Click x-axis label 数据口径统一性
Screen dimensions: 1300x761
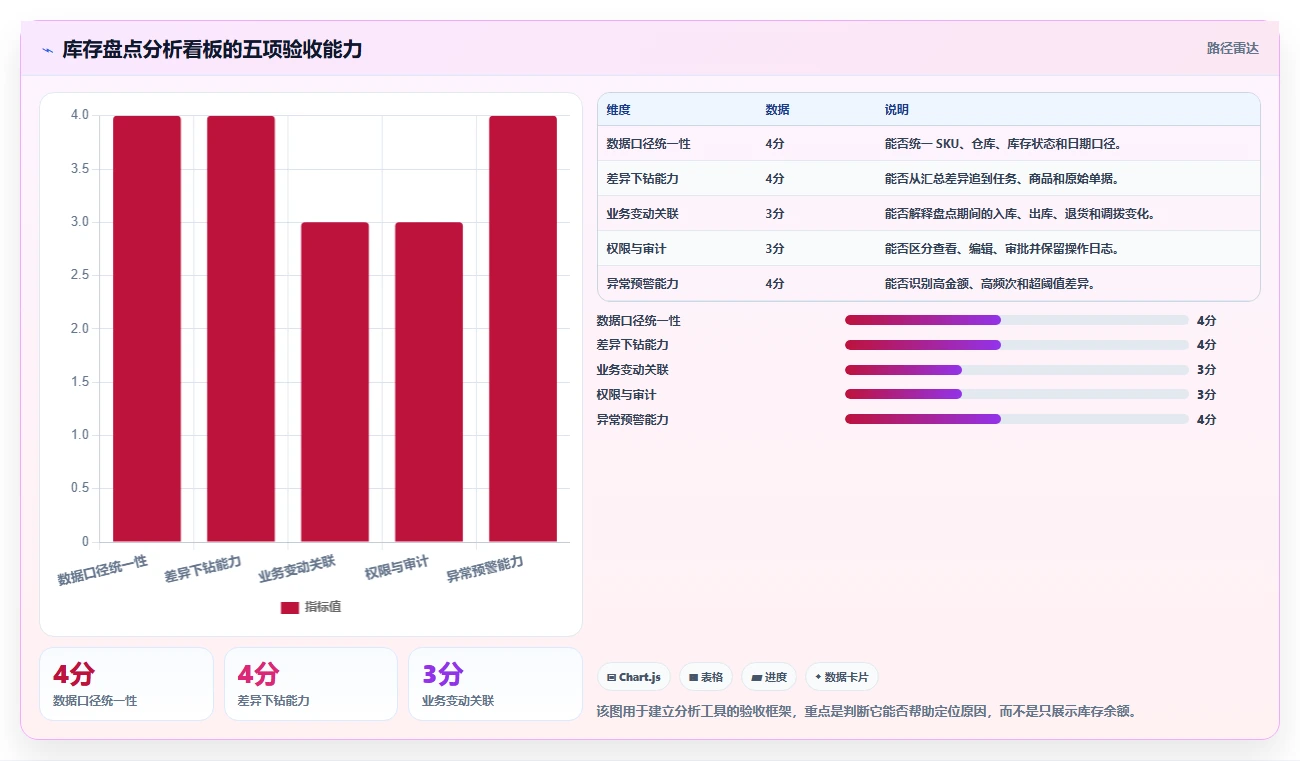point(103,570)
